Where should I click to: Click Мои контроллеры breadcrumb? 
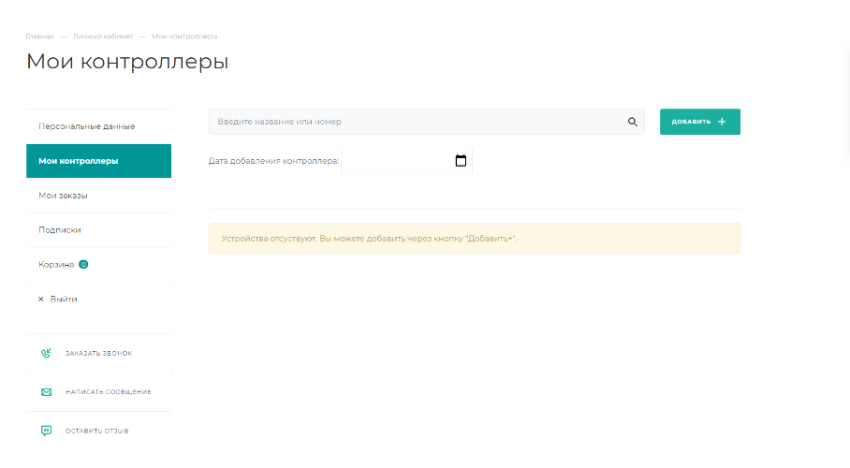(x=184, y=36)
